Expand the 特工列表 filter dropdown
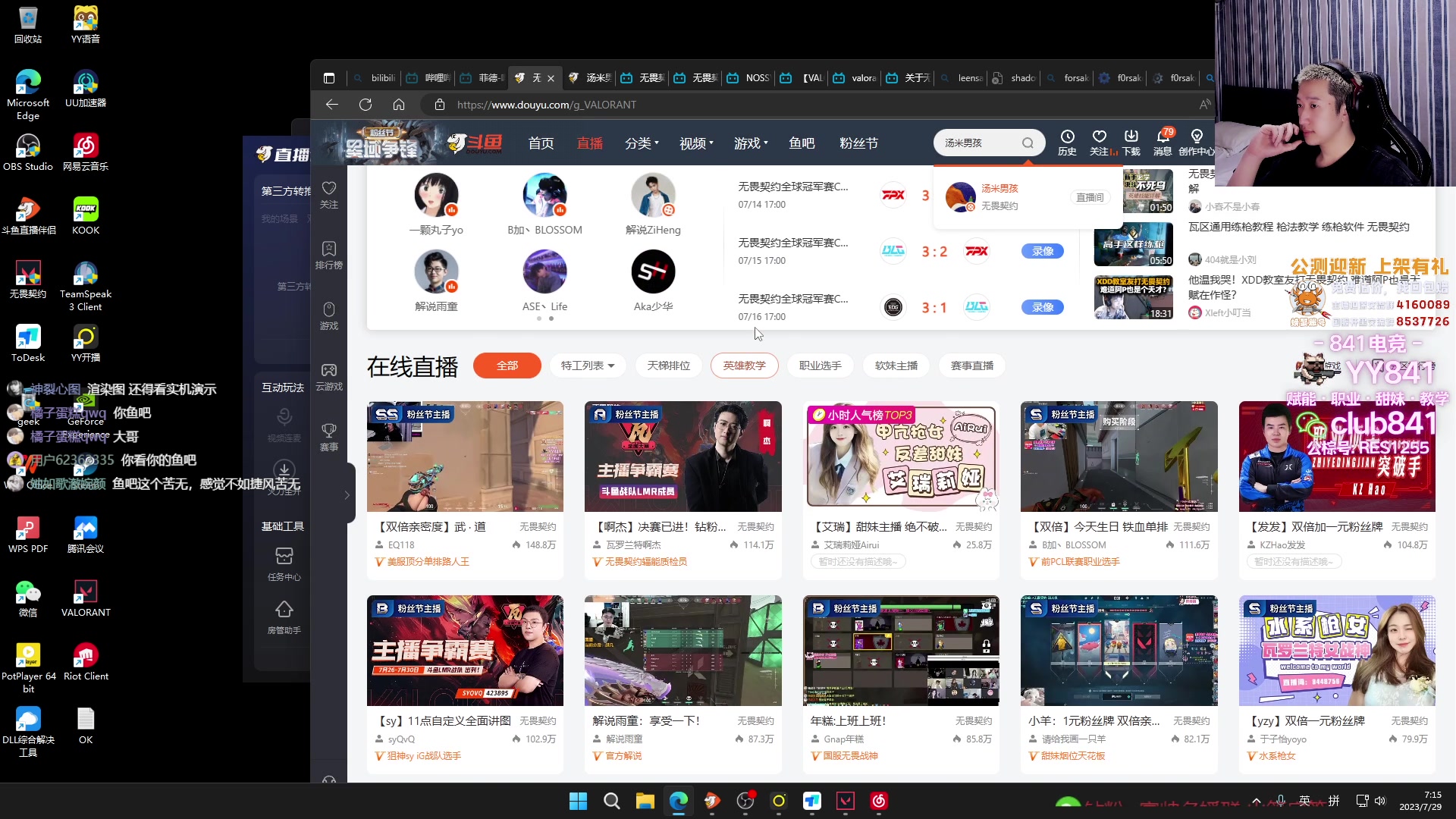The height and width of the screenshot is (819, 1456). (x=588, y=366)
